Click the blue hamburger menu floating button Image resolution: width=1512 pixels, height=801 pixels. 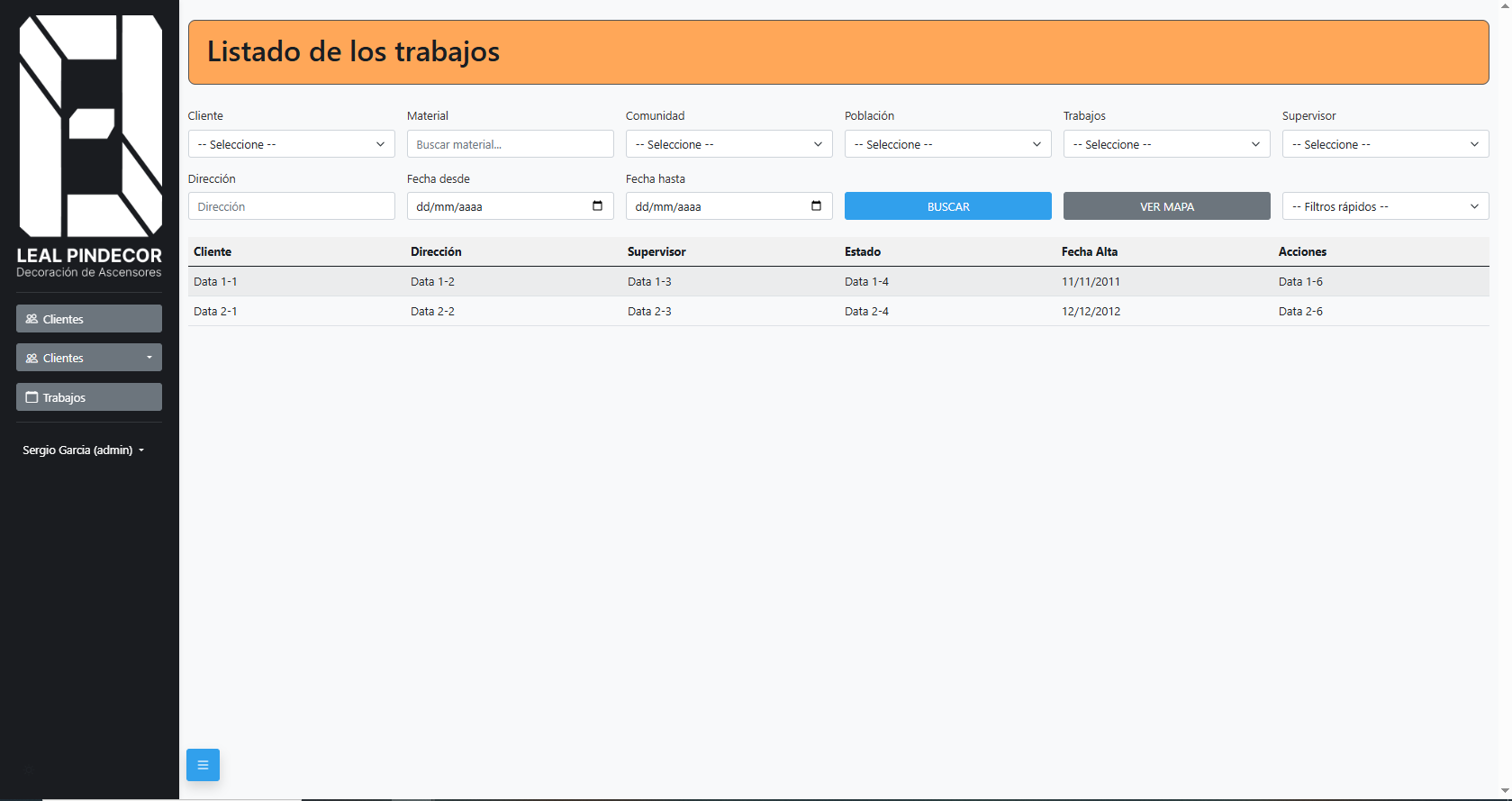(203, 765)
